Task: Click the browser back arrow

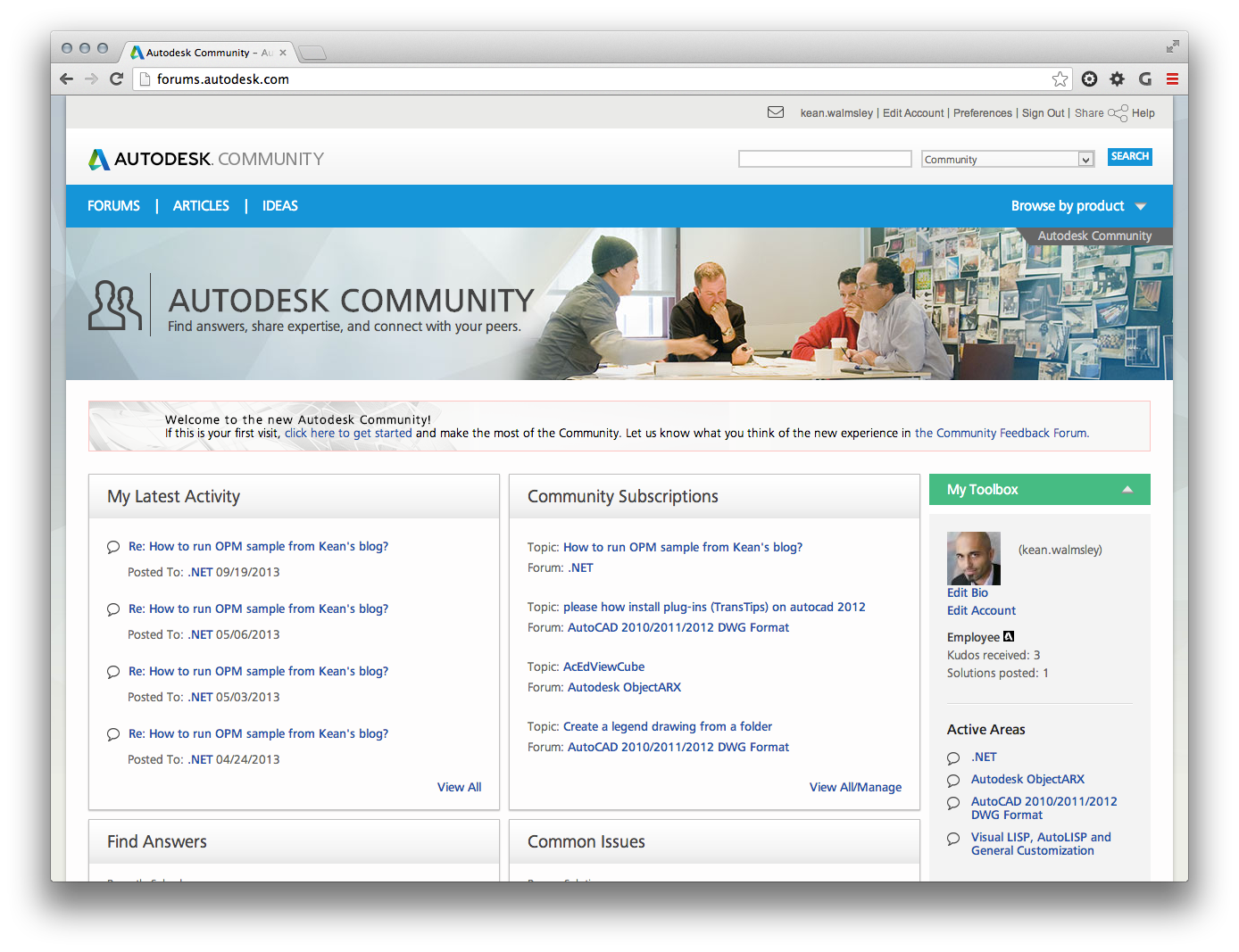Action: click(x=67, y=79)
